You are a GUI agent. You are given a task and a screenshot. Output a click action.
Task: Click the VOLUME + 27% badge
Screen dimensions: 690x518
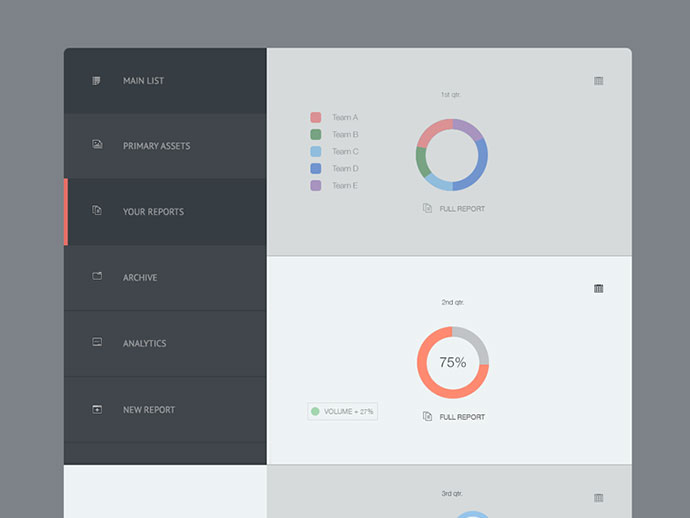pos(342,411)
